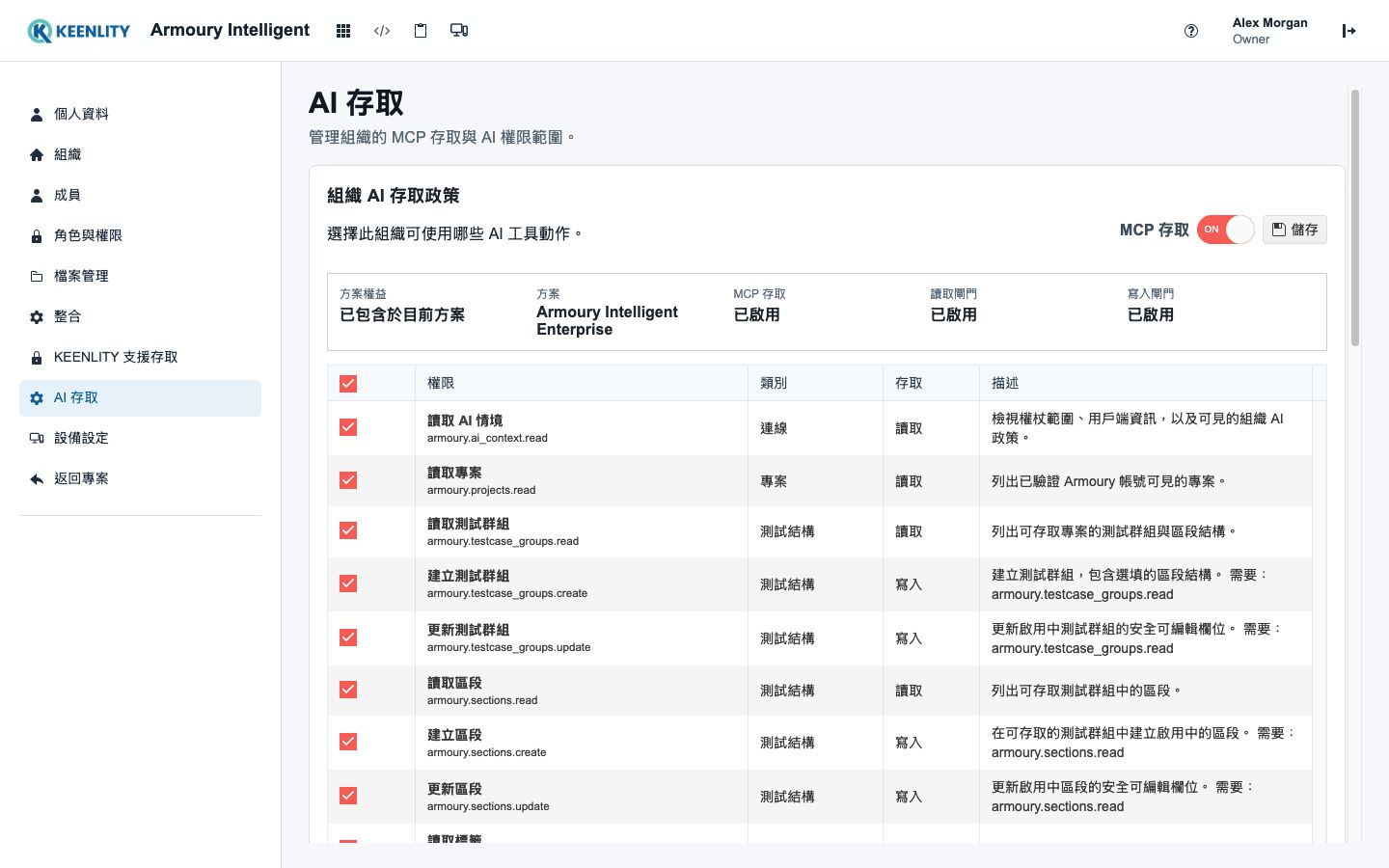Click the 組織 AI 存取政策 heading

394,196
